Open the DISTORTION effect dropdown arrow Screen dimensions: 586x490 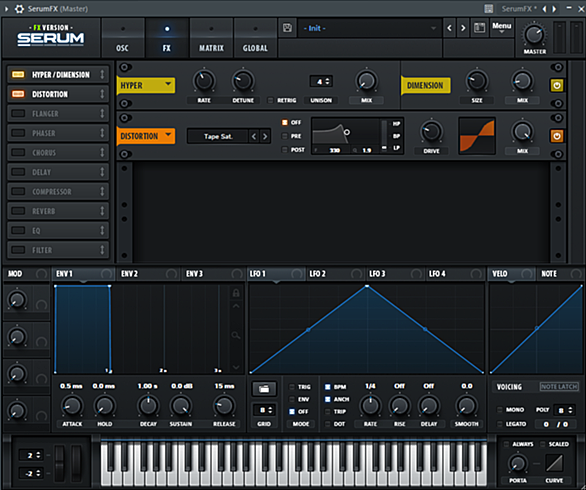(x=168, y=135)
